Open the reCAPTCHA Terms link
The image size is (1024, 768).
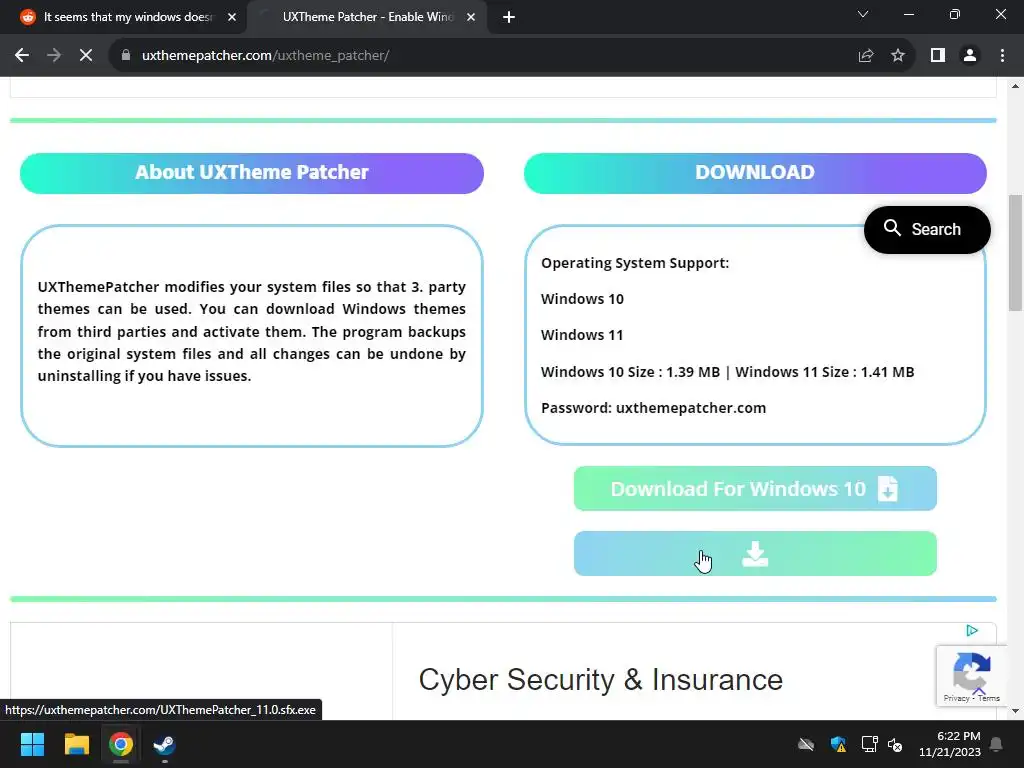click(989, 698)
